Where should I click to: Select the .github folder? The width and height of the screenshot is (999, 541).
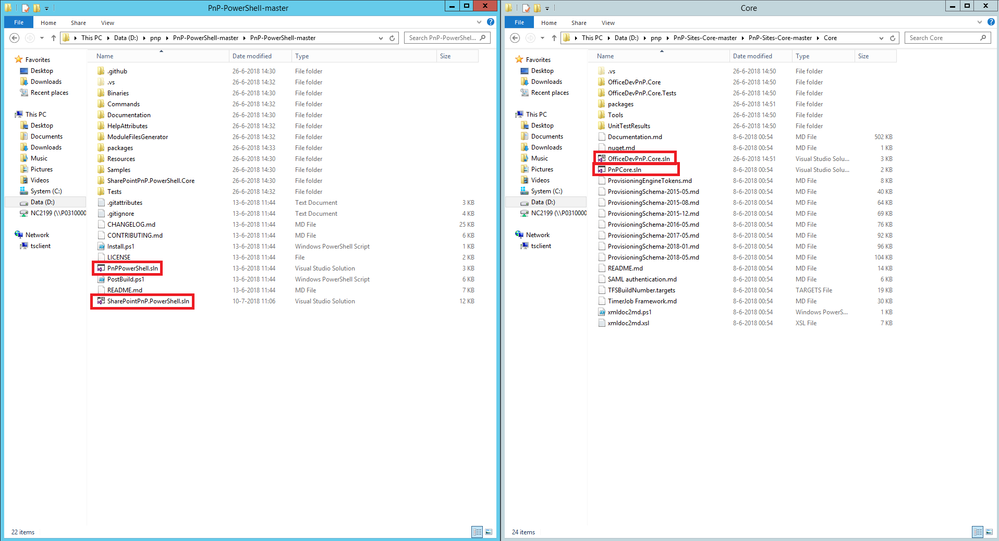[x=117, y=71]
